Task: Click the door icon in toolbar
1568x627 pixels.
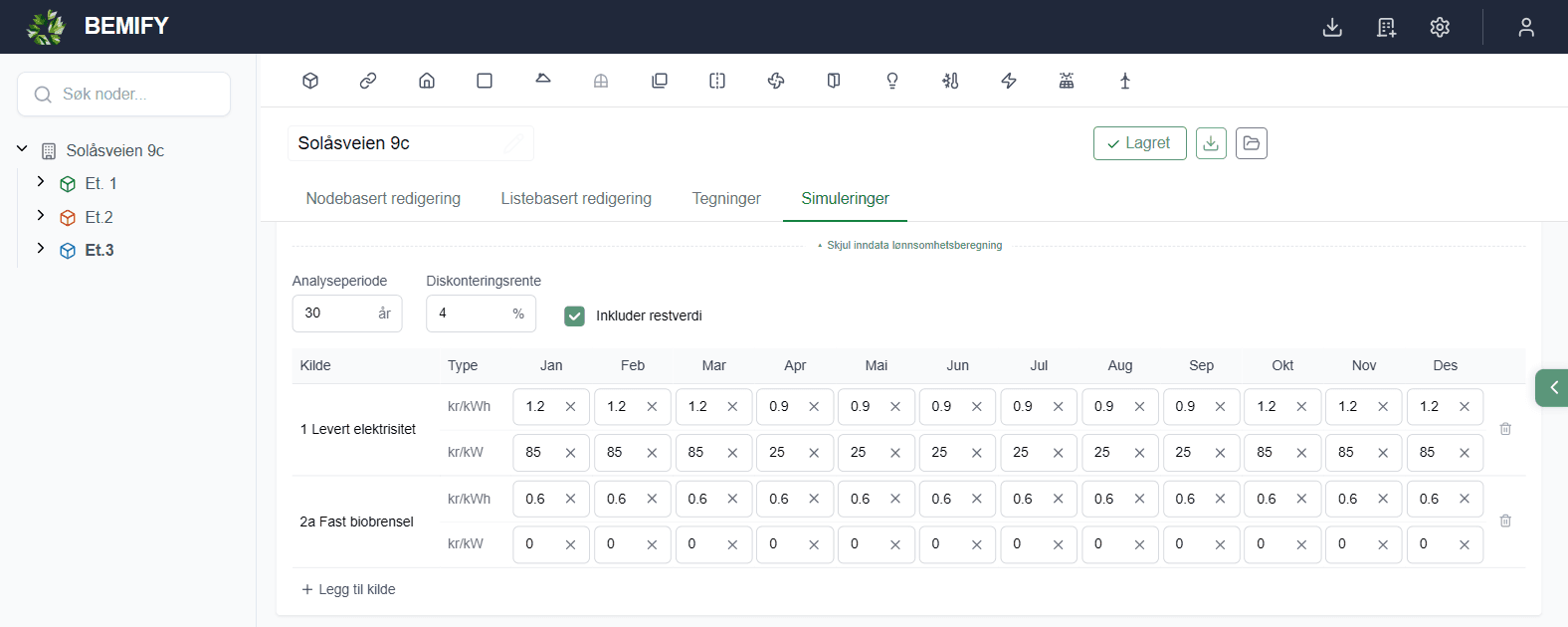Action: point(834,81)
